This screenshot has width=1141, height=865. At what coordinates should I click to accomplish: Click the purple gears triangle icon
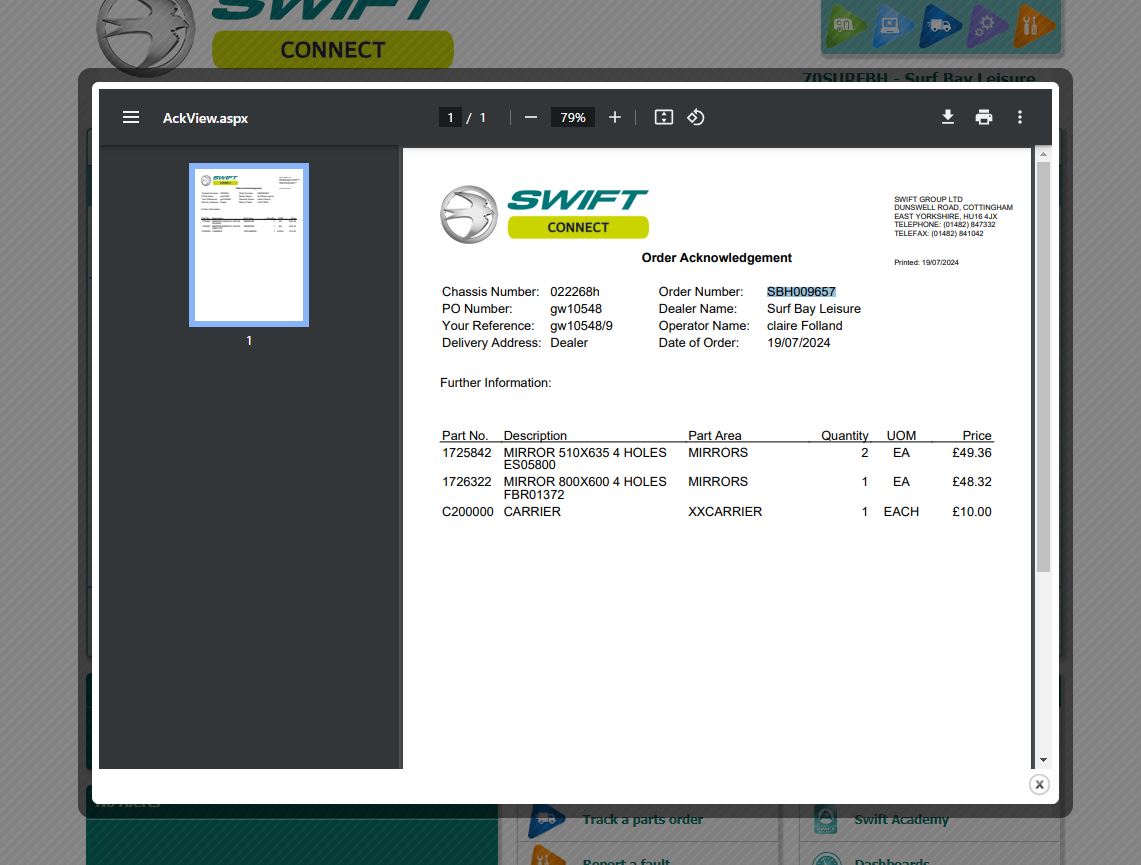tap(986, 27)
